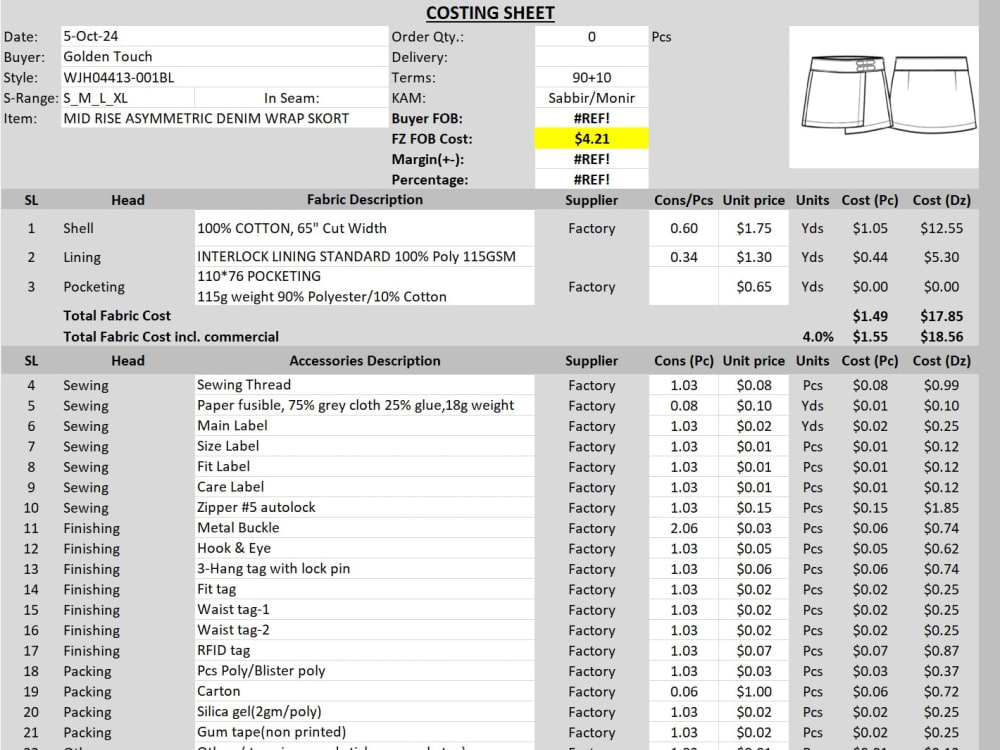Click the 'Pcs Poly/Blister poly' cell

(x=364, y=670)
